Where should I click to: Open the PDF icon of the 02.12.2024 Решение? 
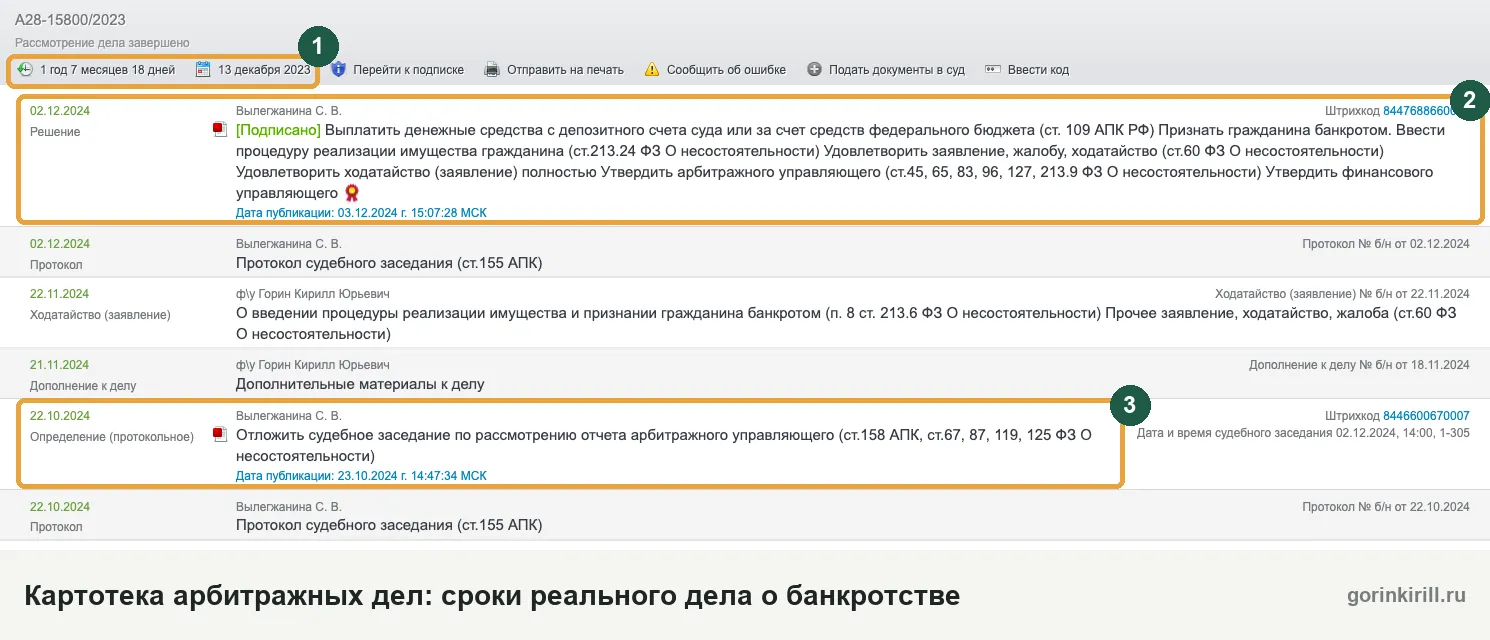(220, 130)
